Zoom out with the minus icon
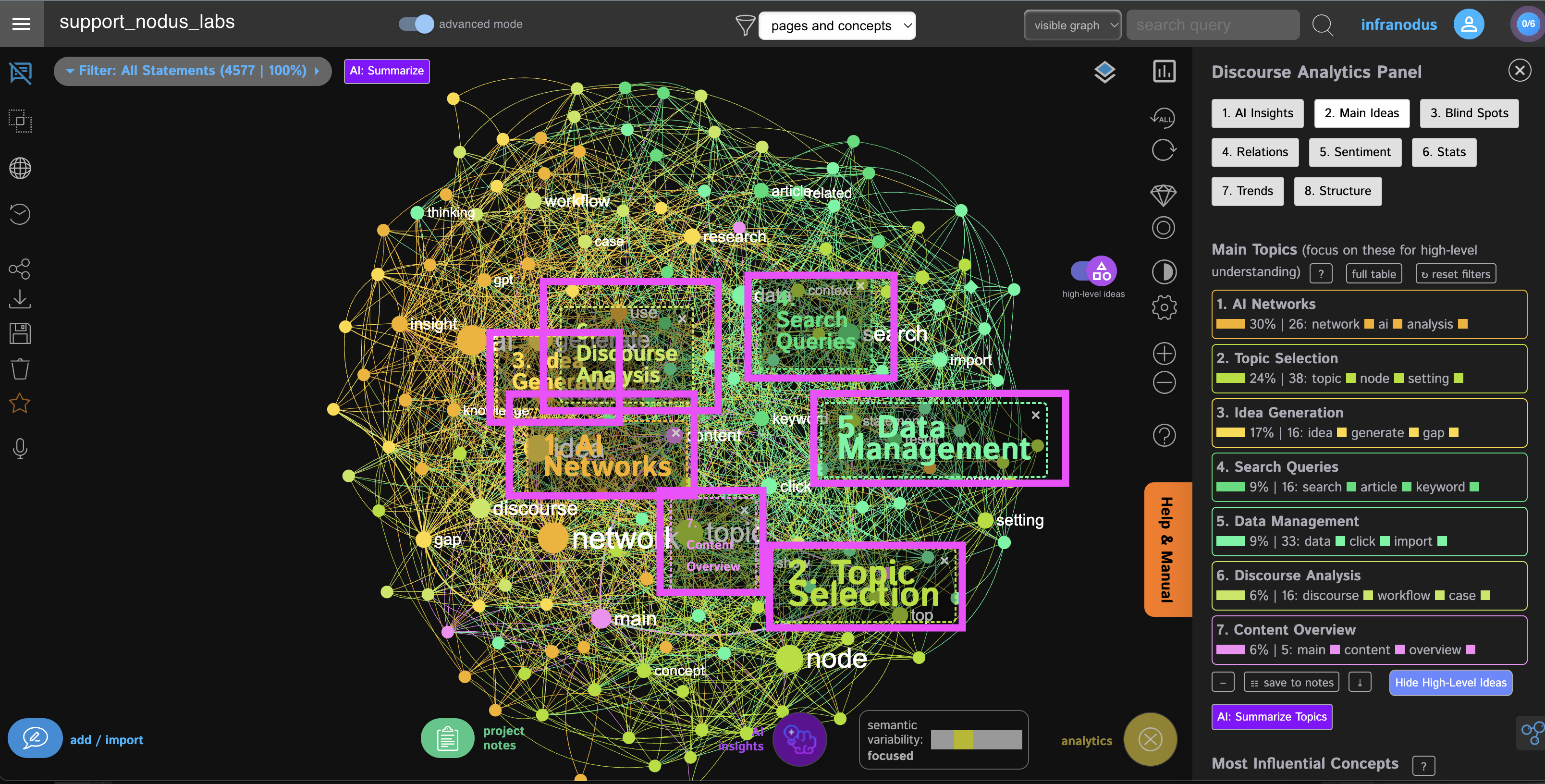 (x=1164, y=383)
